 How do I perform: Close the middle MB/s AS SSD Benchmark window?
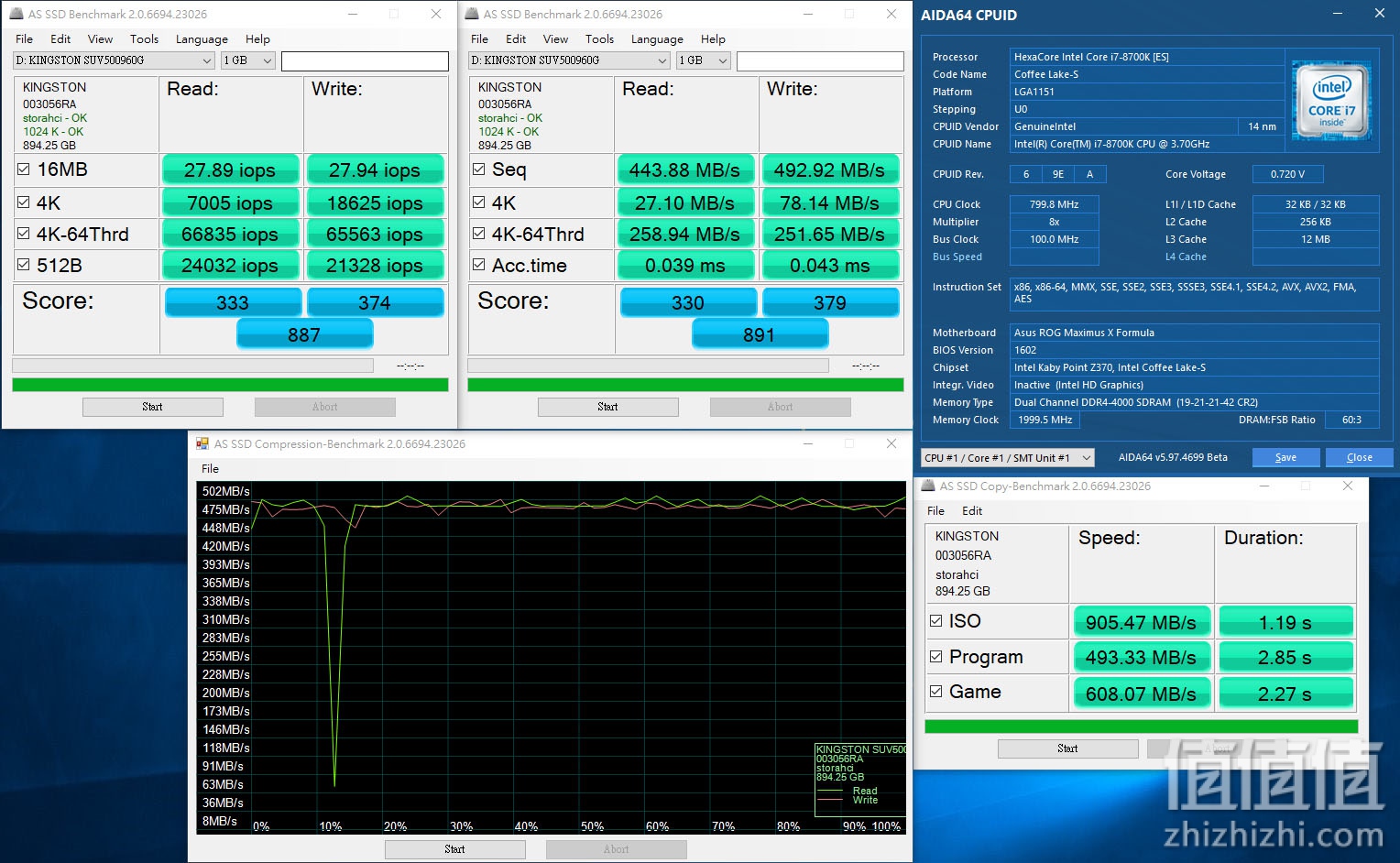(891, 14)
